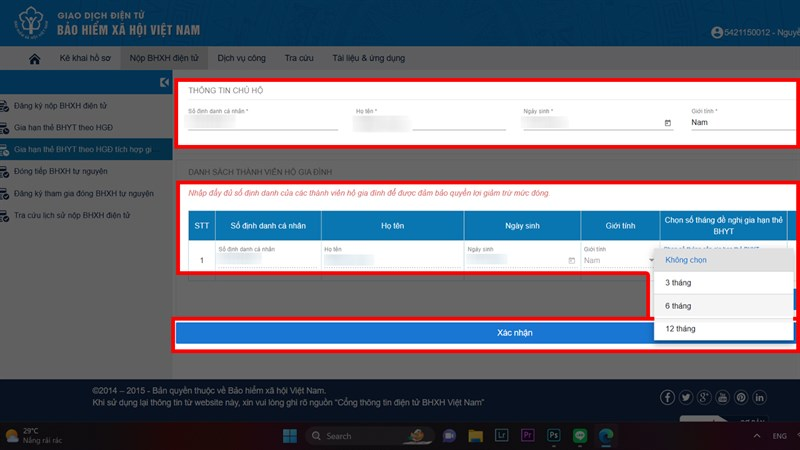This screenshot has width=800, height=450.
Task: Choose 12 tháng from dropdown list
Action: click(x=723, y=329)
